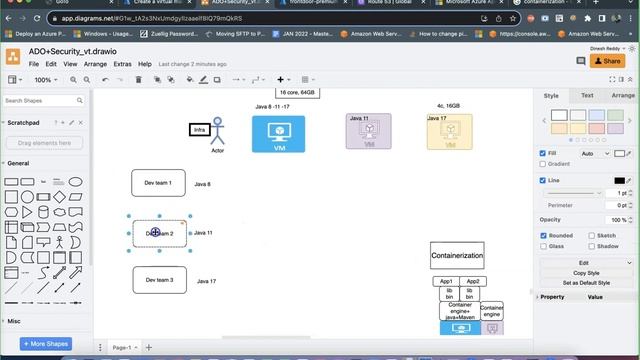
Task: Click the Opacity value field
Action: point(617,220)
